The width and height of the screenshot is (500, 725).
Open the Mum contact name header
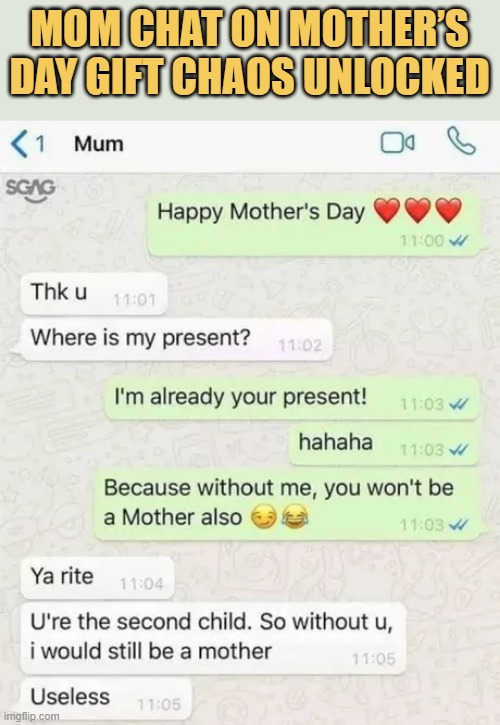pyautogui.click(x=99, y=144)
